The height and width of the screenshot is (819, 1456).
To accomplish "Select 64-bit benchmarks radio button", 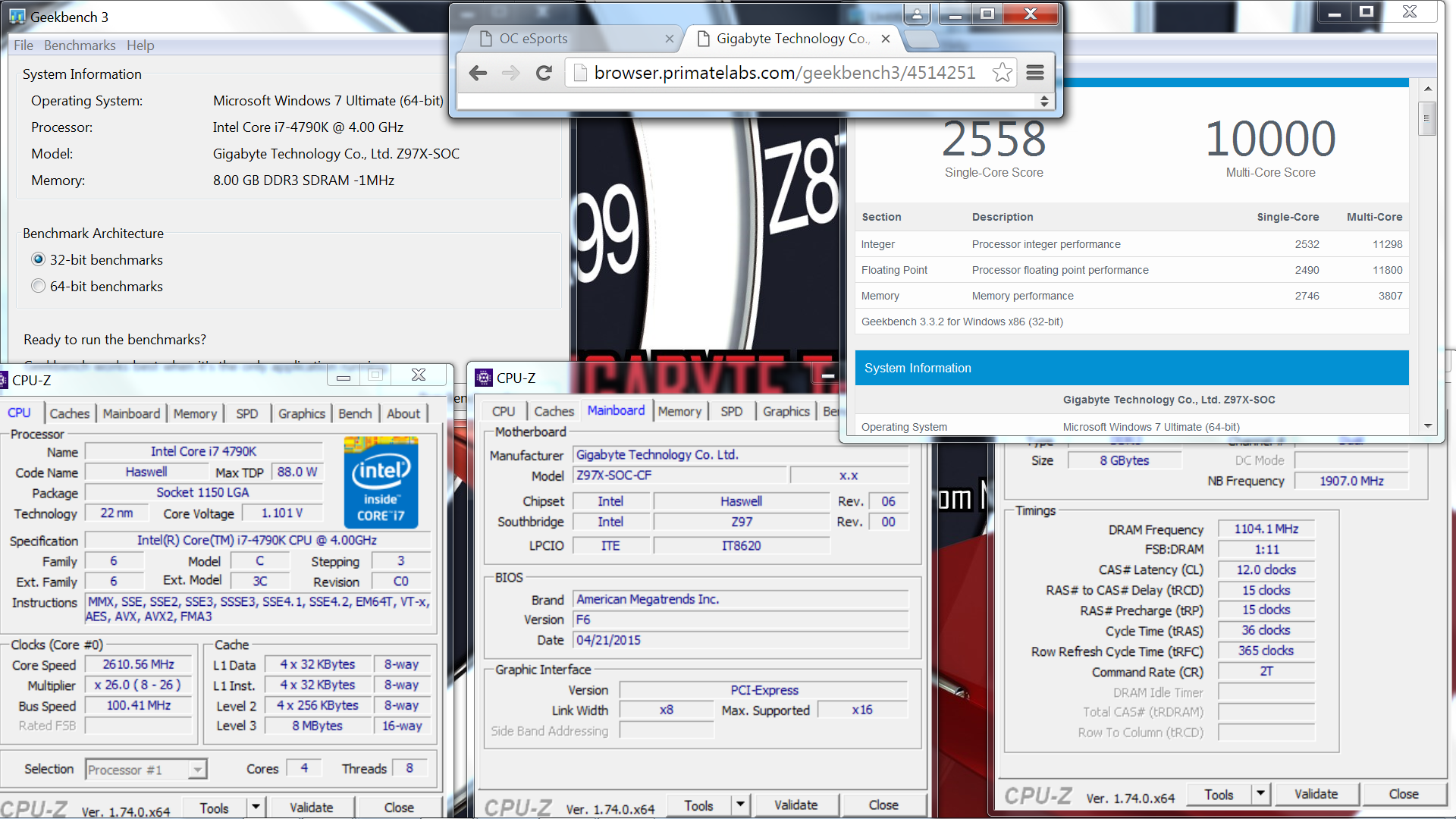I will (x=38, y=286).
